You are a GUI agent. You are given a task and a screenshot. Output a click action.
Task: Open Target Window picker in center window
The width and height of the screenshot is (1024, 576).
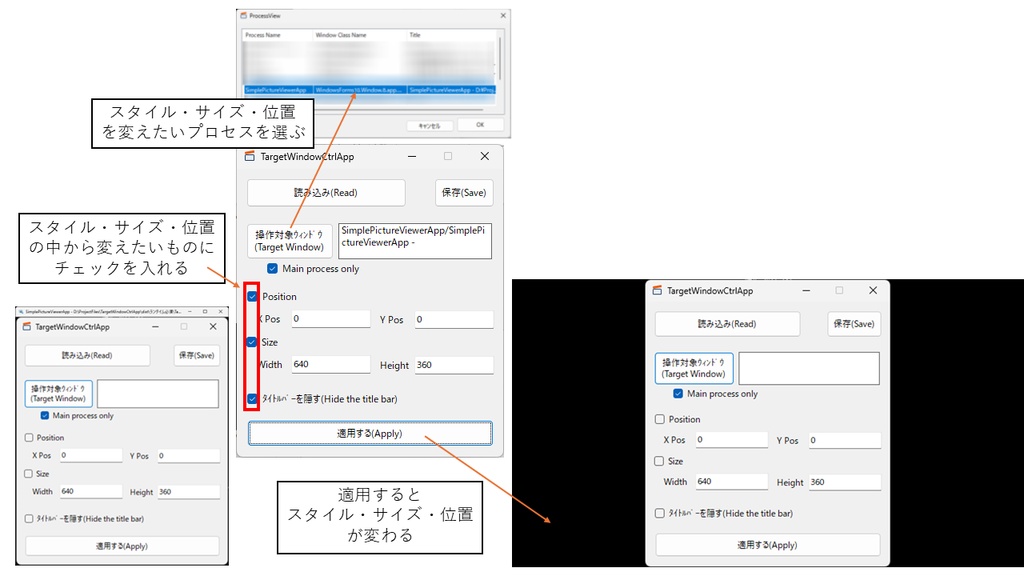[x=289, y=241]
